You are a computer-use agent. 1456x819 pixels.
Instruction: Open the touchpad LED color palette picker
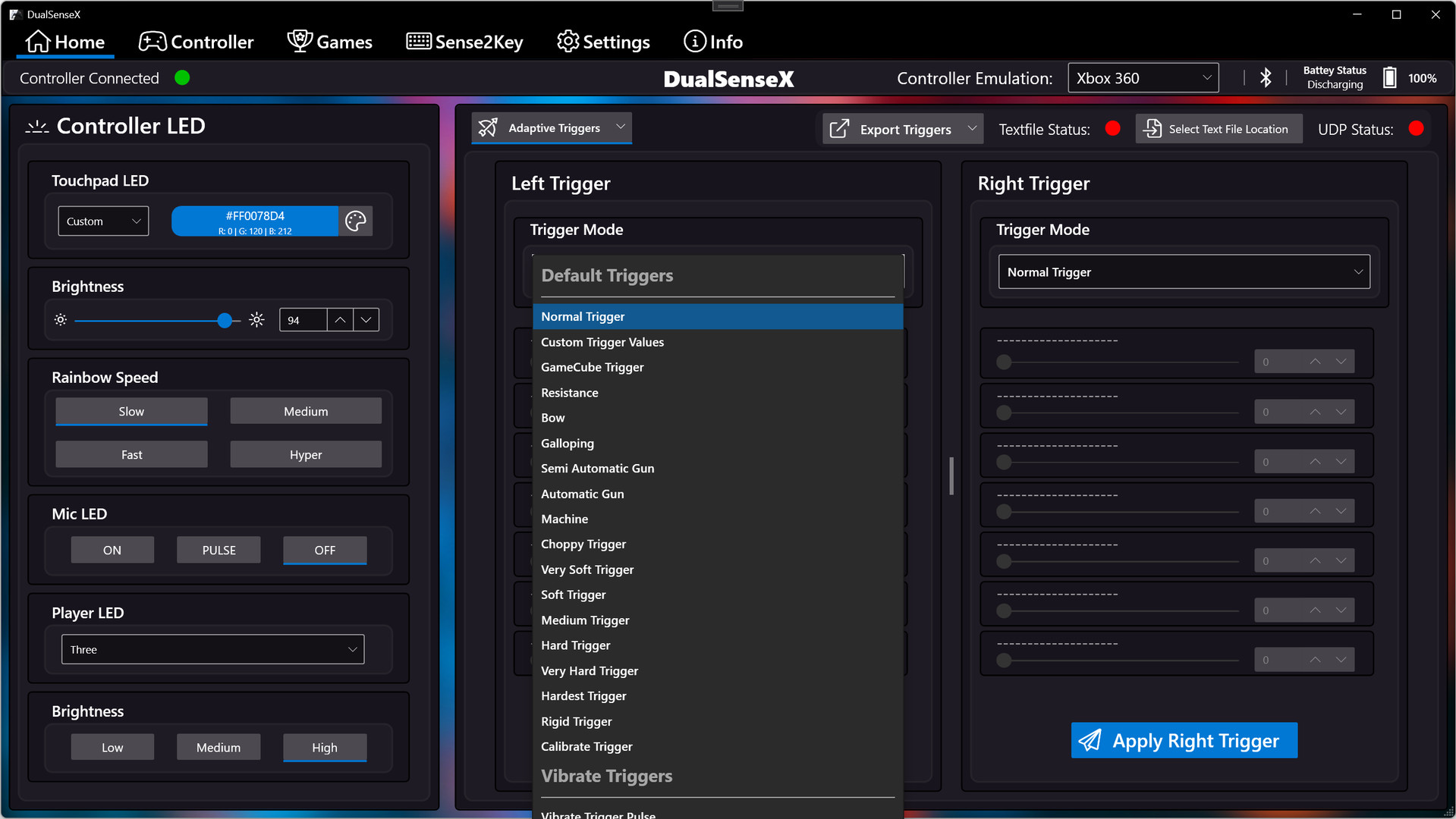pos(355,221)
